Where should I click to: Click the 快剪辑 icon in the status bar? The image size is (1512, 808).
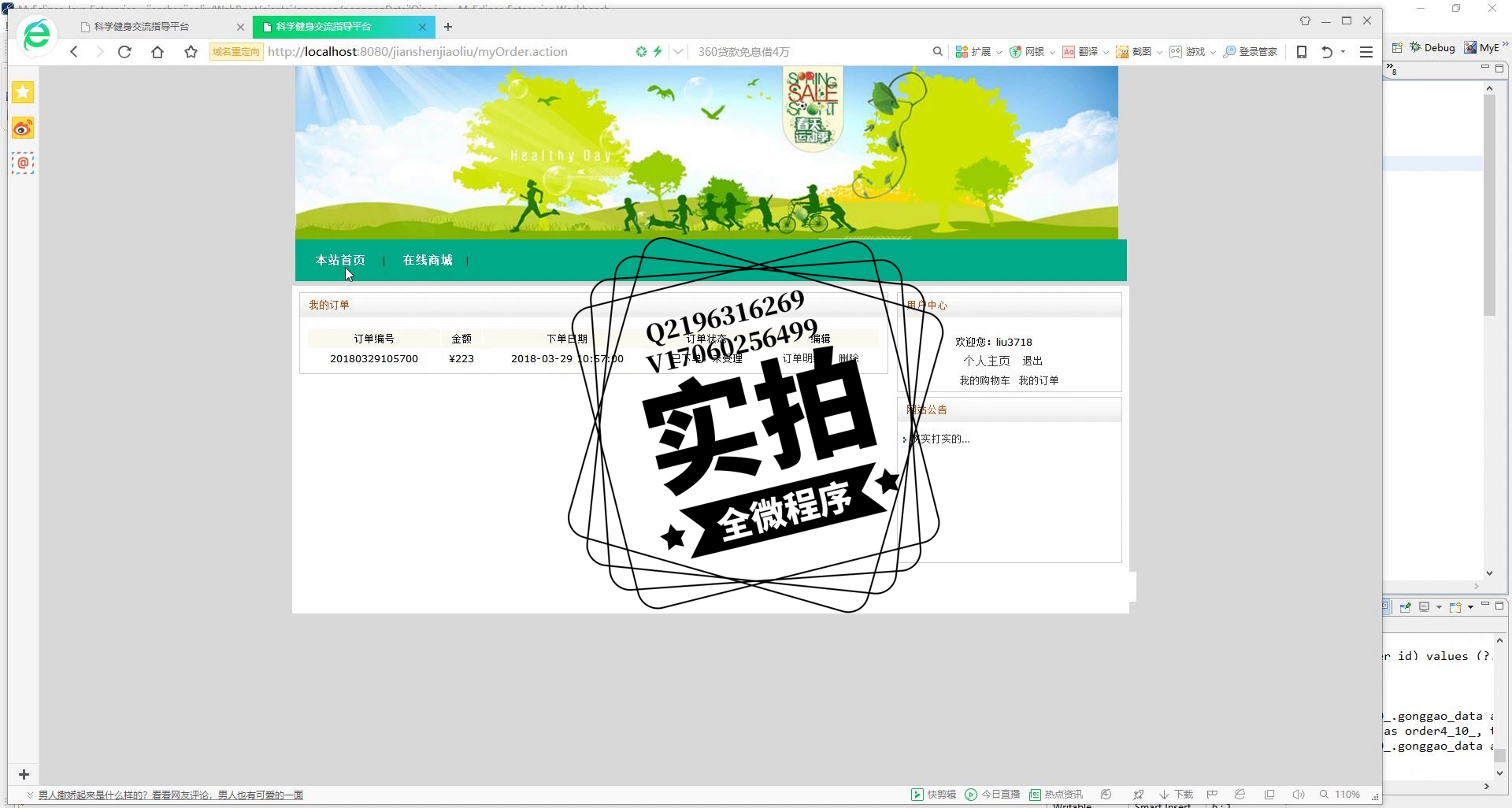[934, 795]
